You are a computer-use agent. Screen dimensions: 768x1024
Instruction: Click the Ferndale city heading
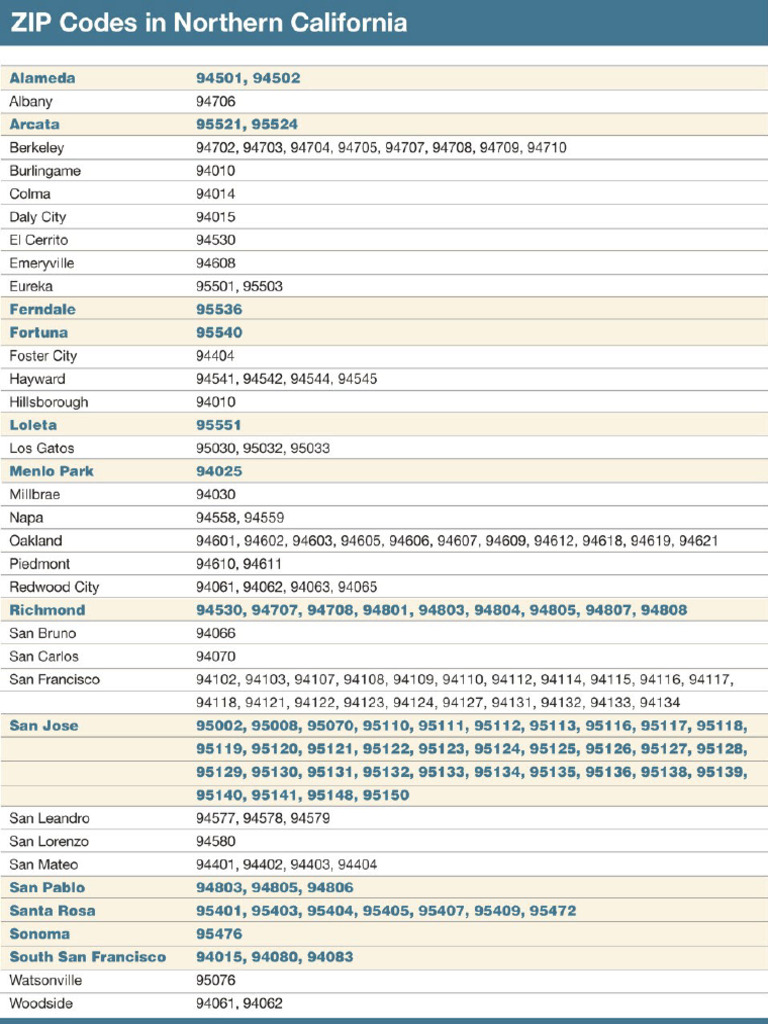[43, 309]
